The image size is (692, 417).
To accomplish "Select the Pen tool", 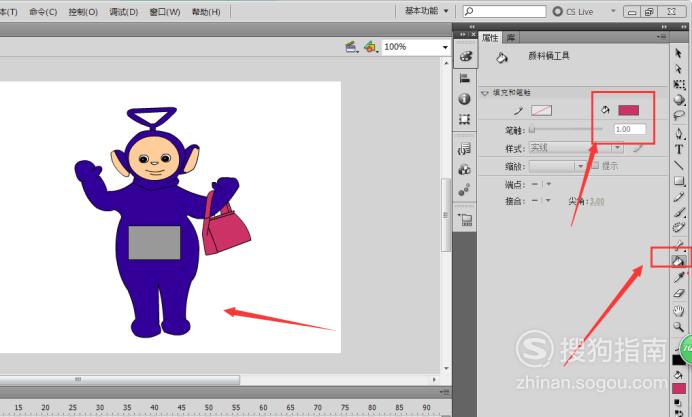I will coord(679,134).
